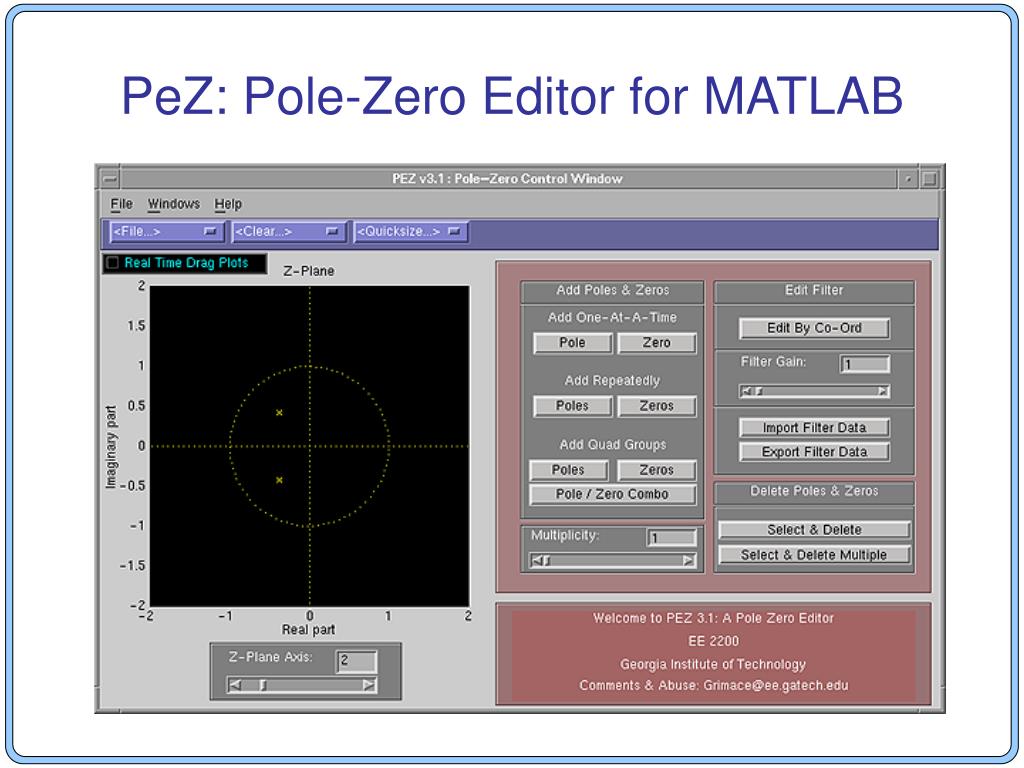Click right arrow of Z-Plane Axis slider
Viewport: 1024px width, 768px height.
(x=369, y=685)
